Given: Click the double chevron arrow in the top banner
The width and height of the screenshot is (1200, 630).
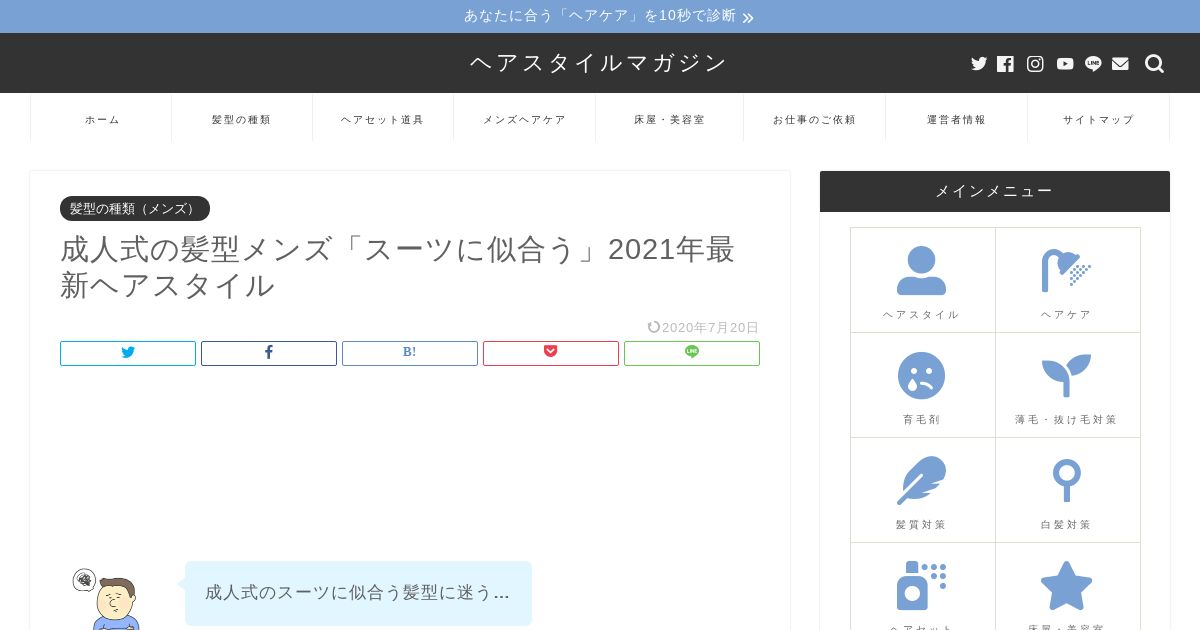Looking at the screenshot, I should (748, 17).
